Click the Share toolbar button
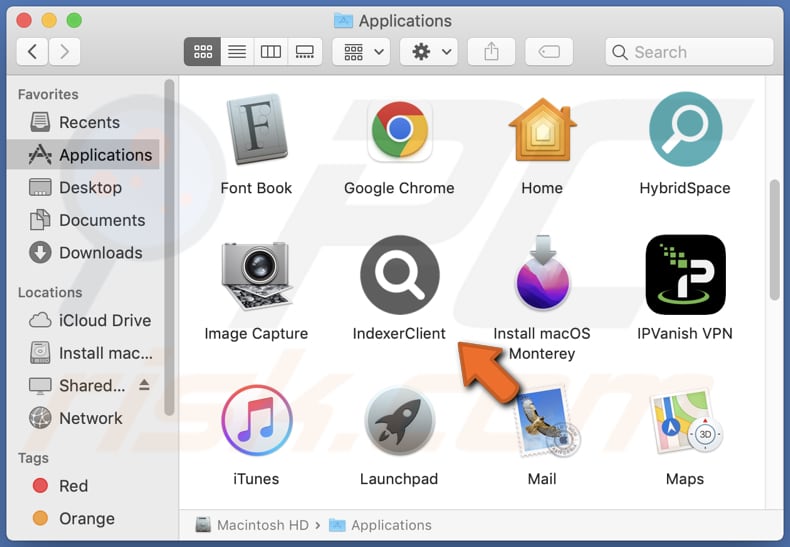This screenshot has width=790, height=547. coord(491,52)
